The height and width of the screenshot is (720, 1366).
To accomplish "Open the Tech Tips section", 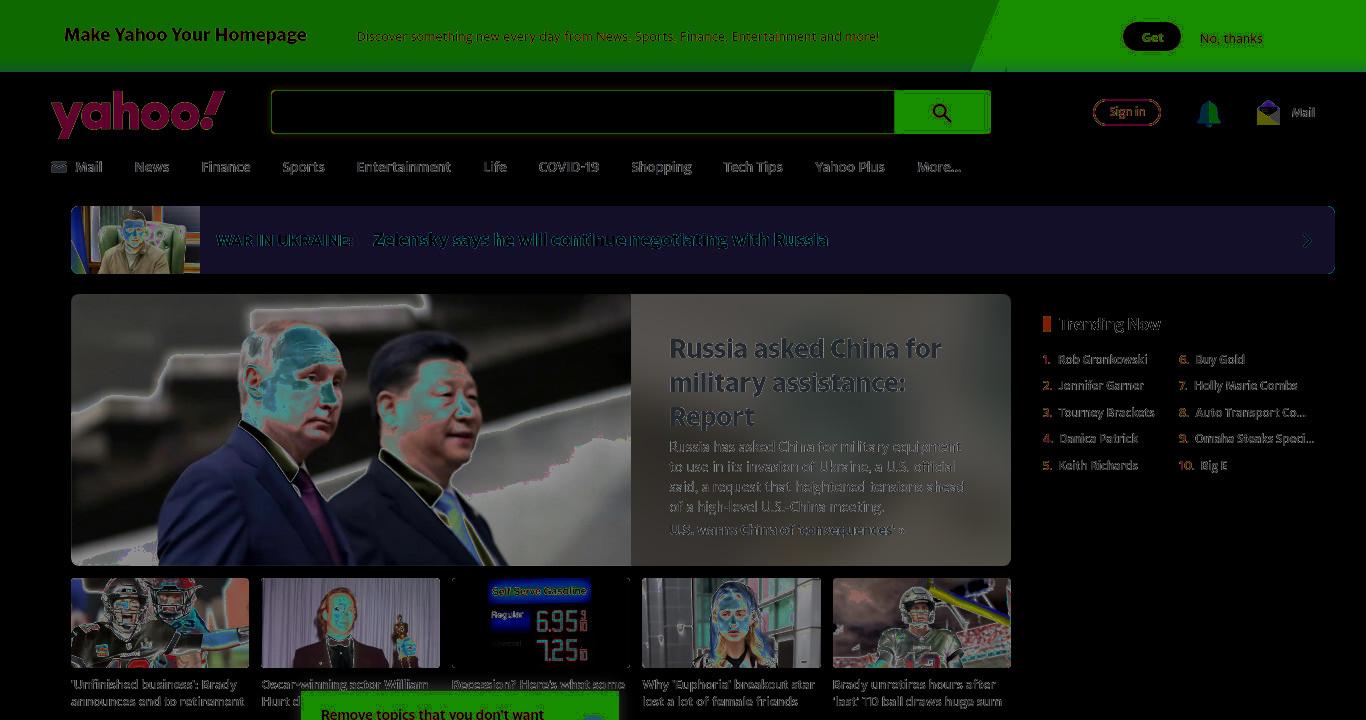I will pos(753,167).
